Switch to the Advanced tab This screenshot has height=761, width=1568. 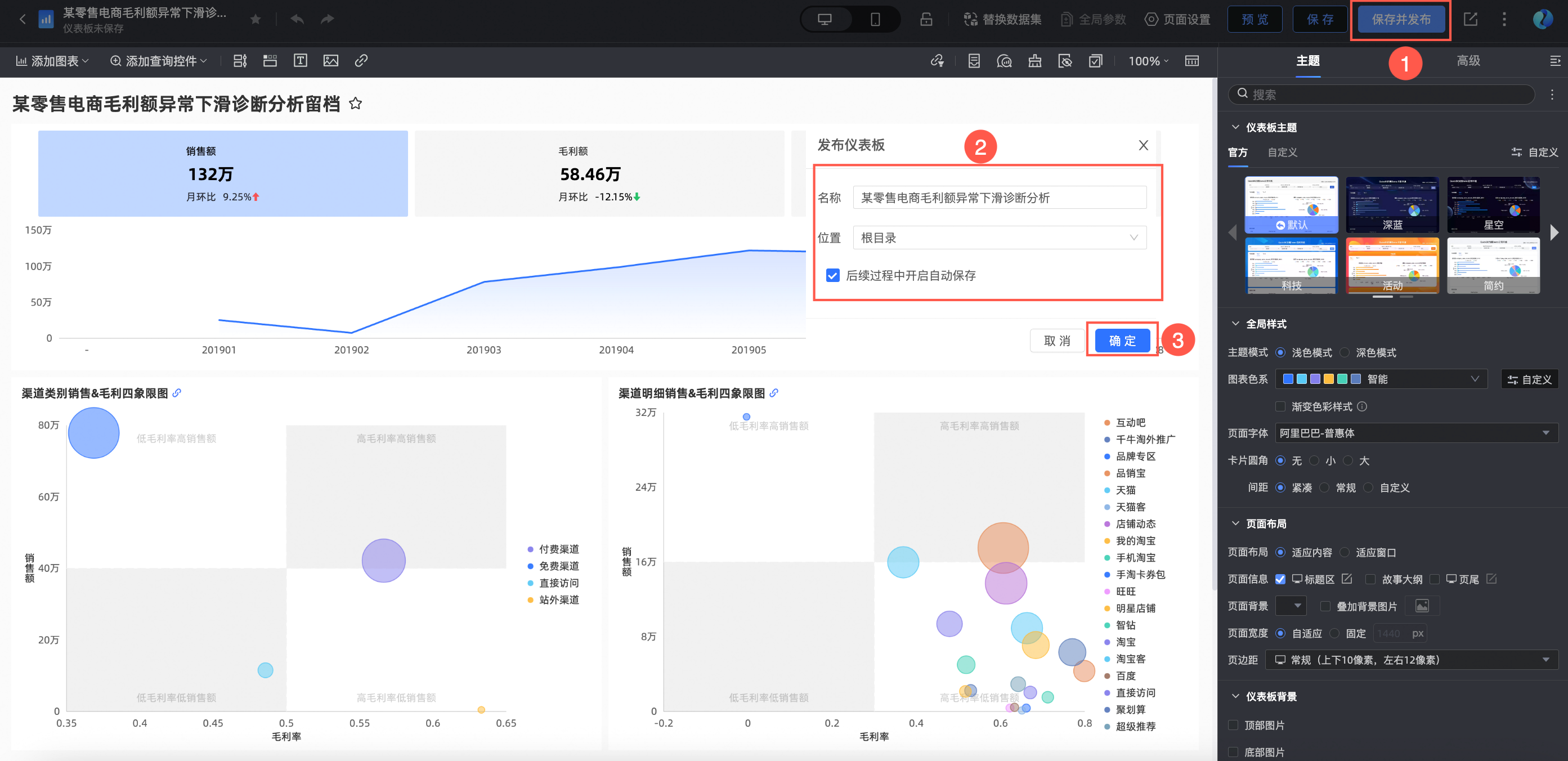[1468, 61]
